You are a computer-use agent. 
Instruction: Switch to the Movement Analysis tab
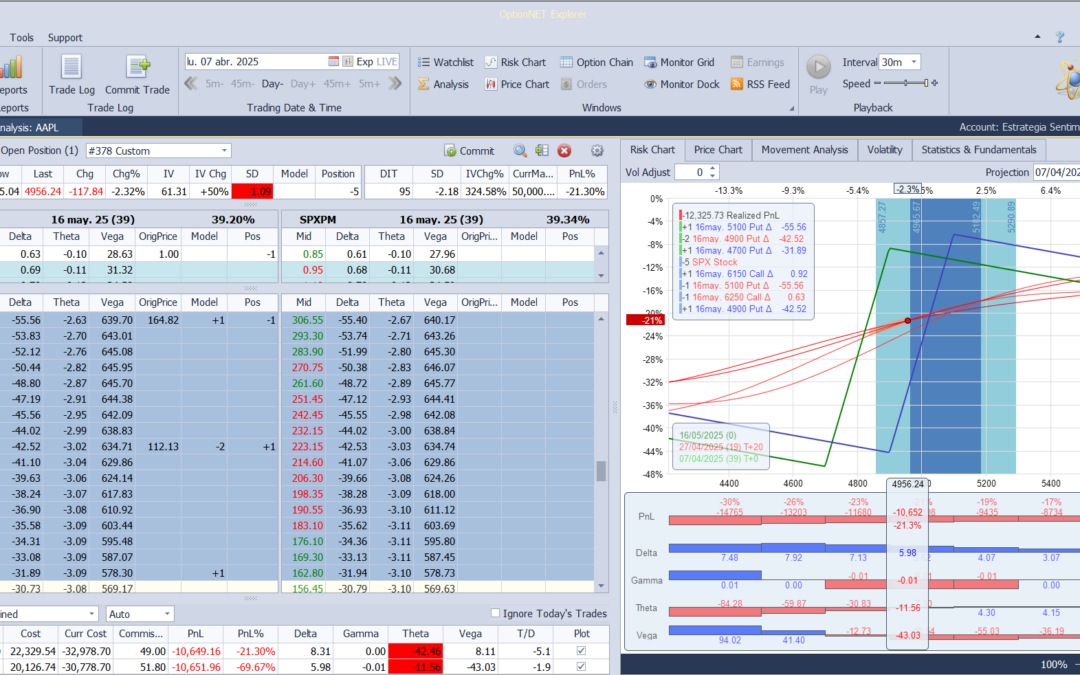click(804, 149)
